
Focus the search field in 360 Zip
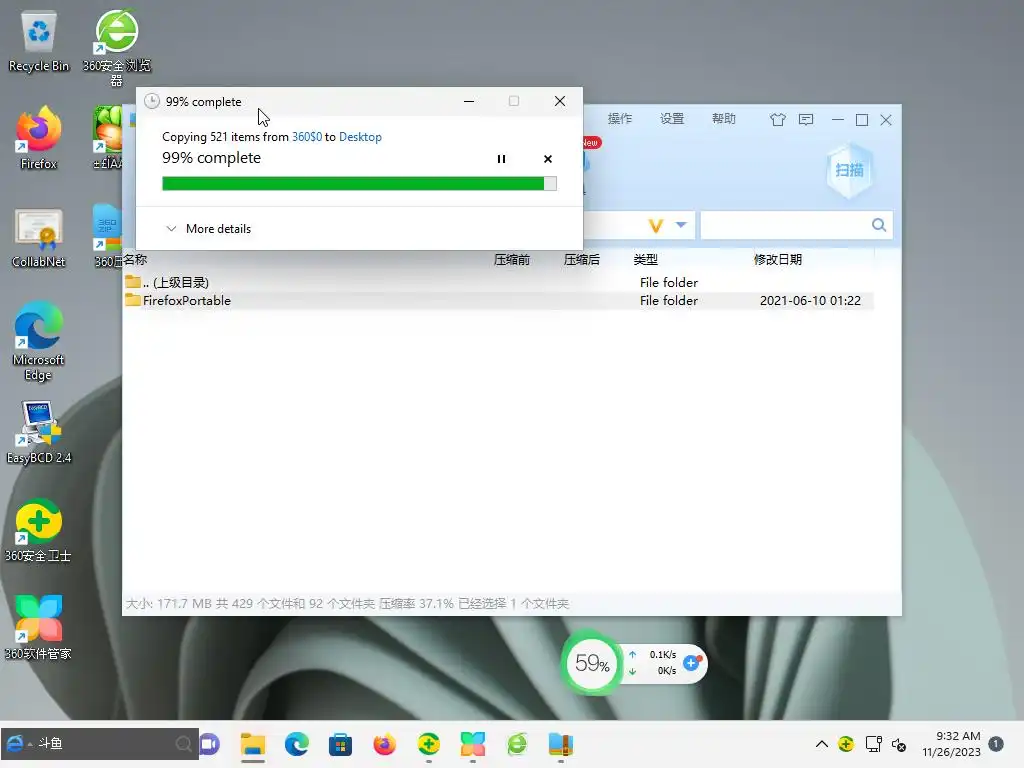(784, 225)
